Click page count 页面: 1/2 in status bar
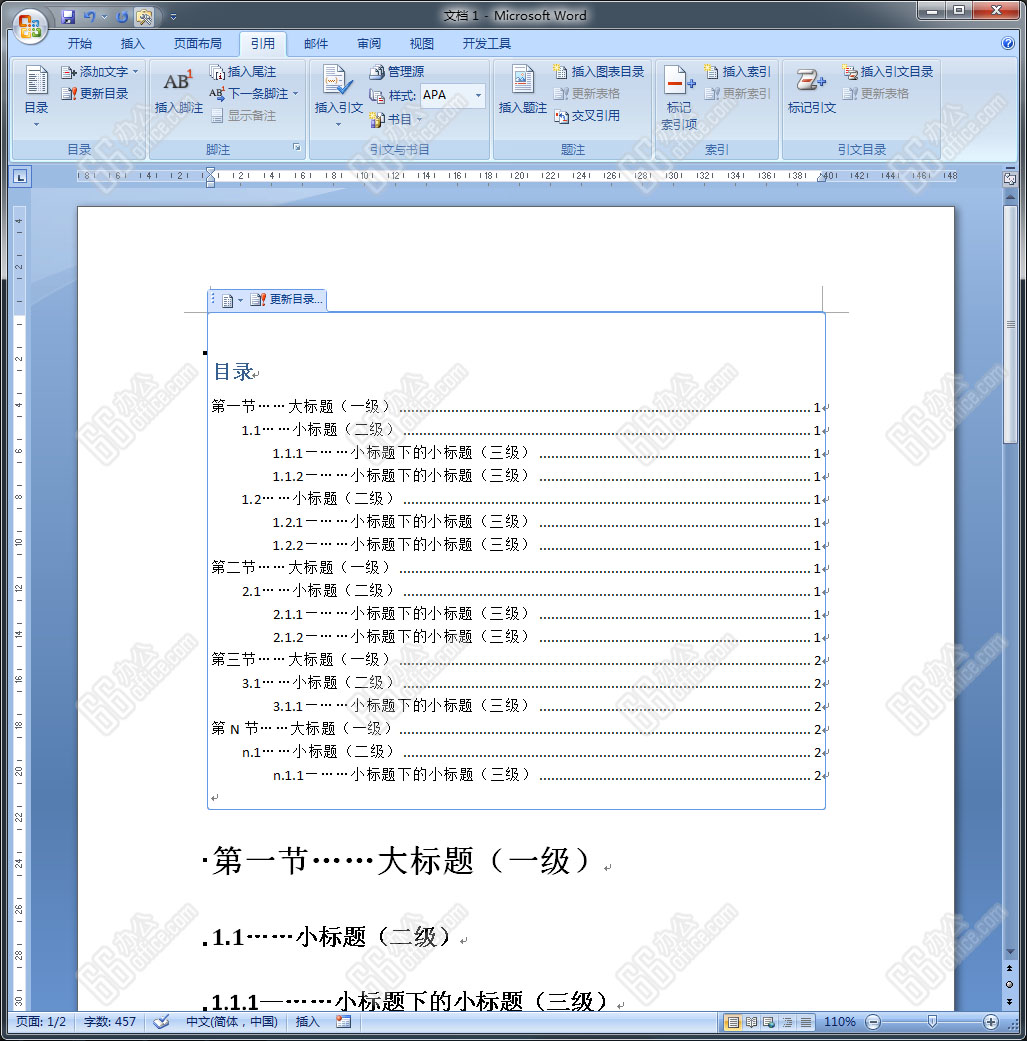Image resolution: width=1027 pixels, height=1041 pixels. point(41,1022)
